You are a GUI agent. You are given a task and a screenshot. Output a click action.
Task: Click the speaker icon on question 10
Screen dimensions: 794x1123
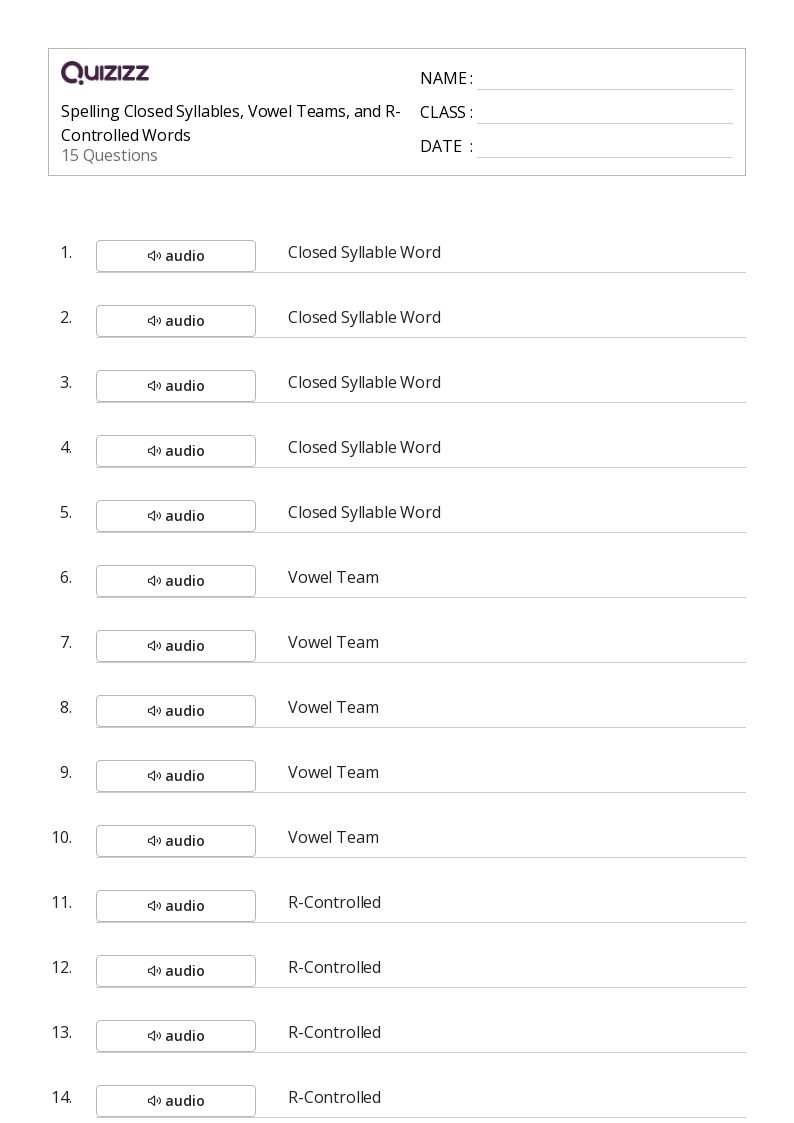(154, 841)
